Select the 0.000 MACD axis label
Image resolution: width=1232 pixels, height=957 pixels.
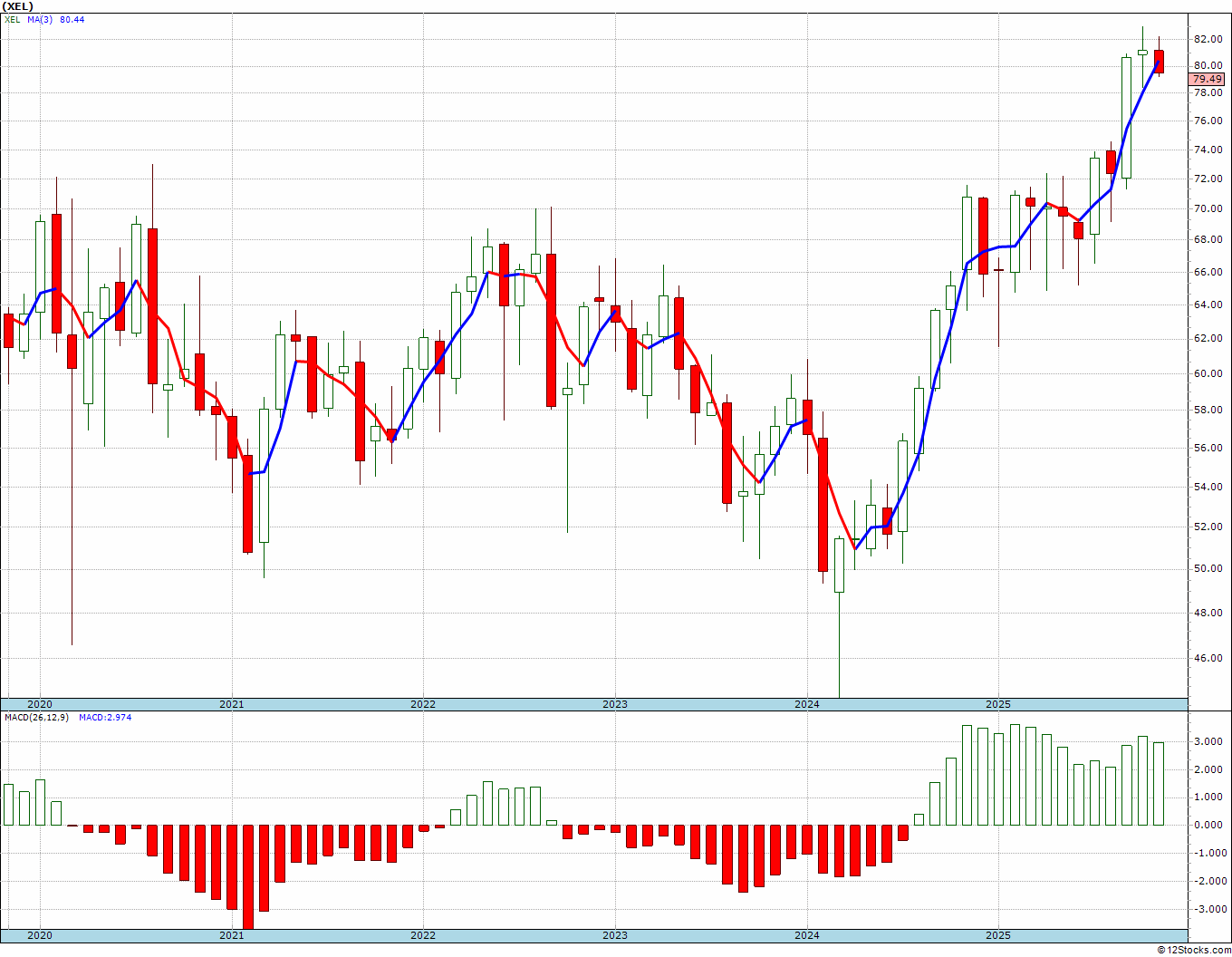pyautogui.click(x=1209, y=825)
